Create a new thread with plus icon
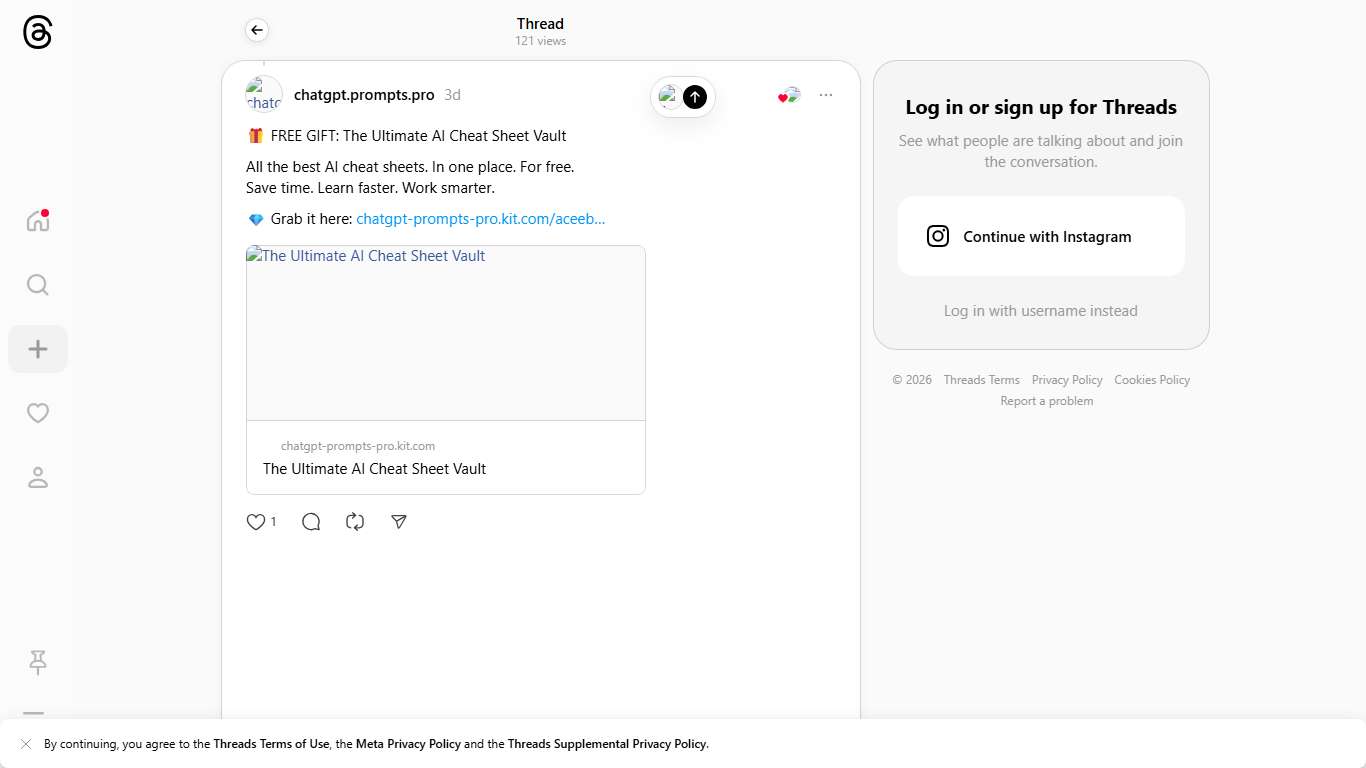Image resolution: width=1366 pixels, height=768 pixels. point(38,349)
